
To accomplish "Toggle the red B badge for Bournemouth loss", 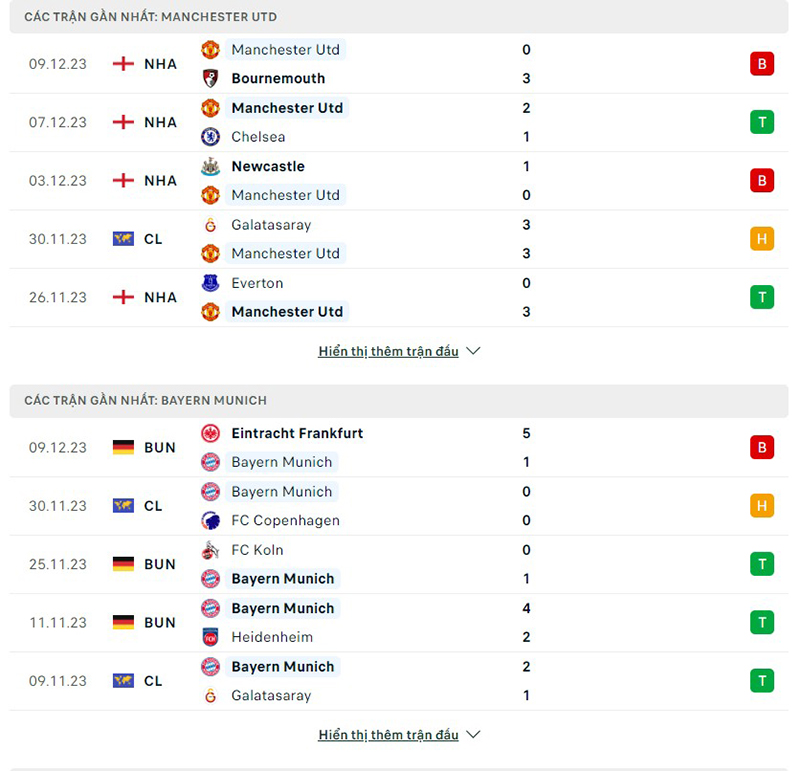I will coord(762,64).
